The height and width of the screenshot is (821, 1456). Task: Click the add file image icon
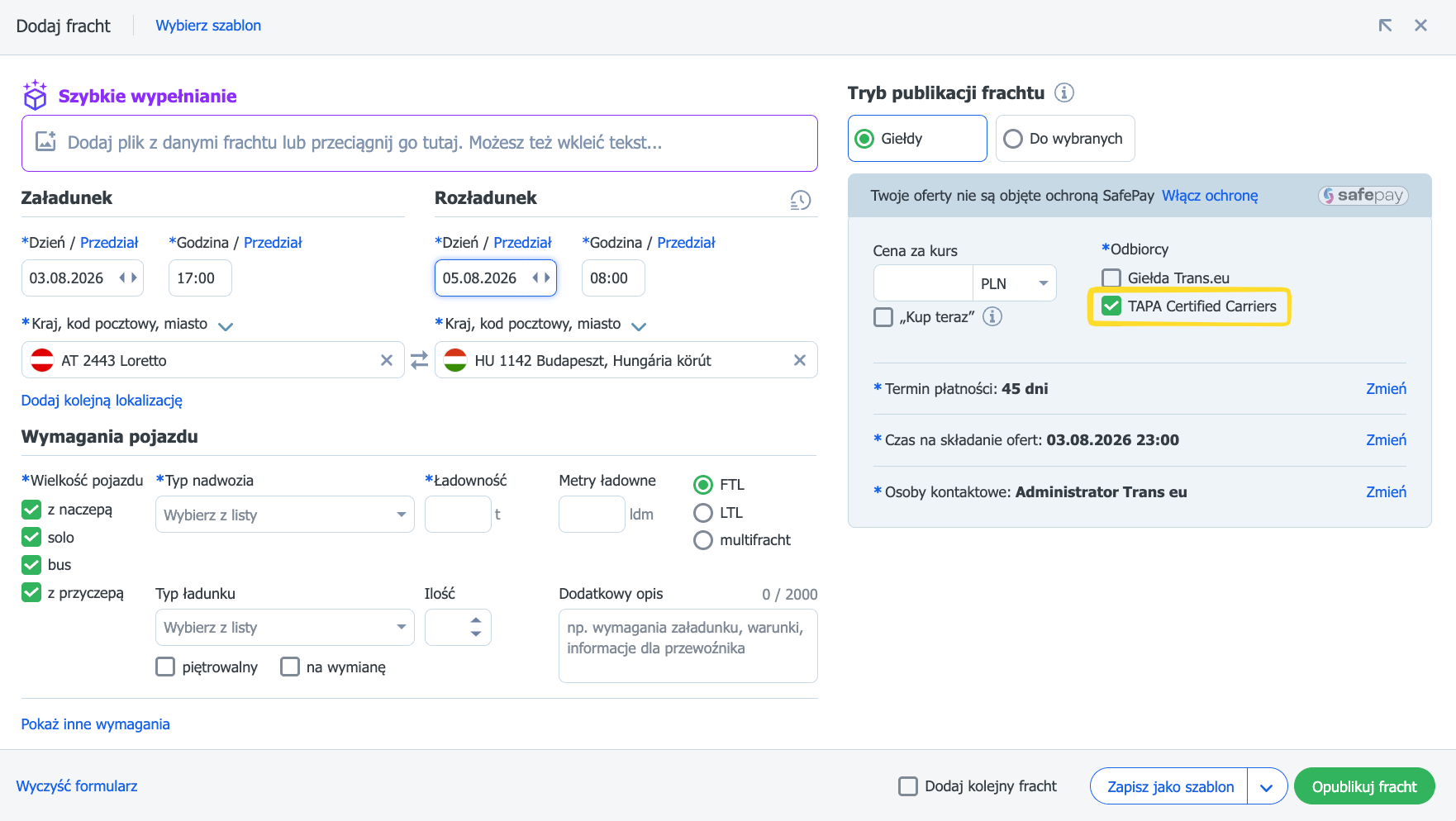click(x=45, y=142)
